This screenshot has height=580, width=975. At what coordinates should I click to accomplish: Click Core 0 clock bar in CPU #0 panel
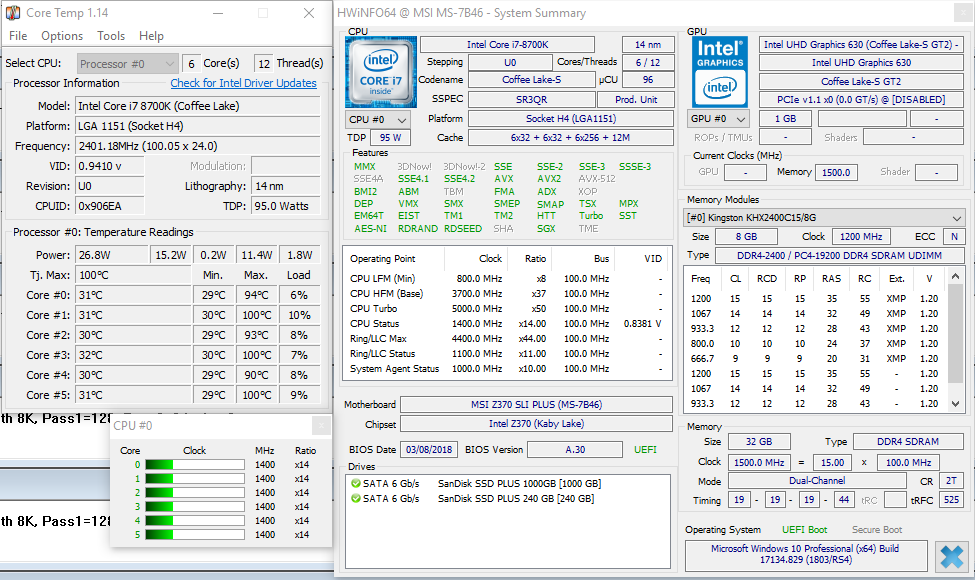[x=195, y=464]
